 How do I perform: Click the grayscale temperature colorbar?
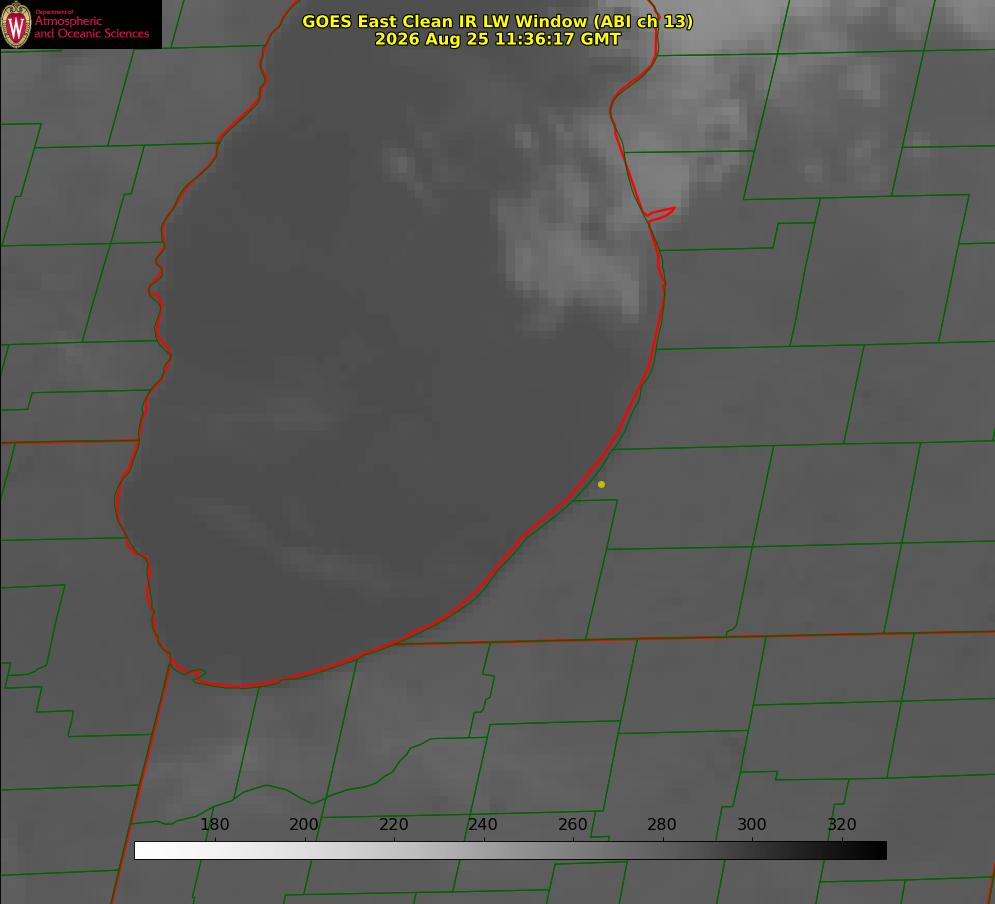pyautogui.click(x=510, y=851)
